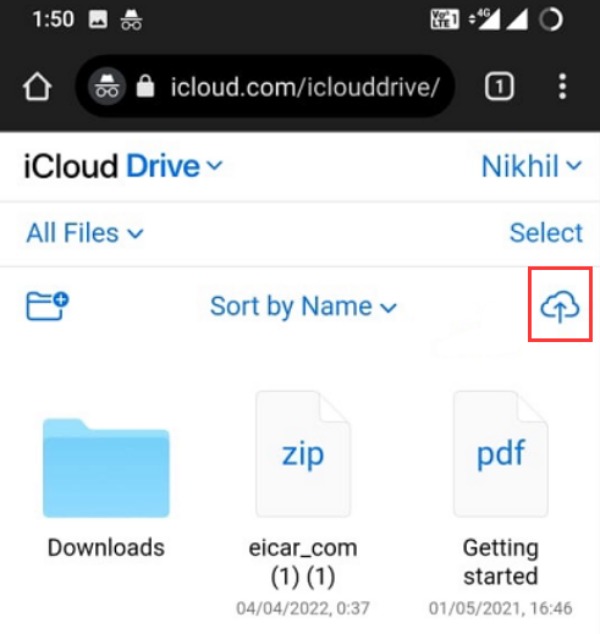Tap the incognito icon in the address bar
The height and width of the screenshot is (634, 600).
click(107, 87)
